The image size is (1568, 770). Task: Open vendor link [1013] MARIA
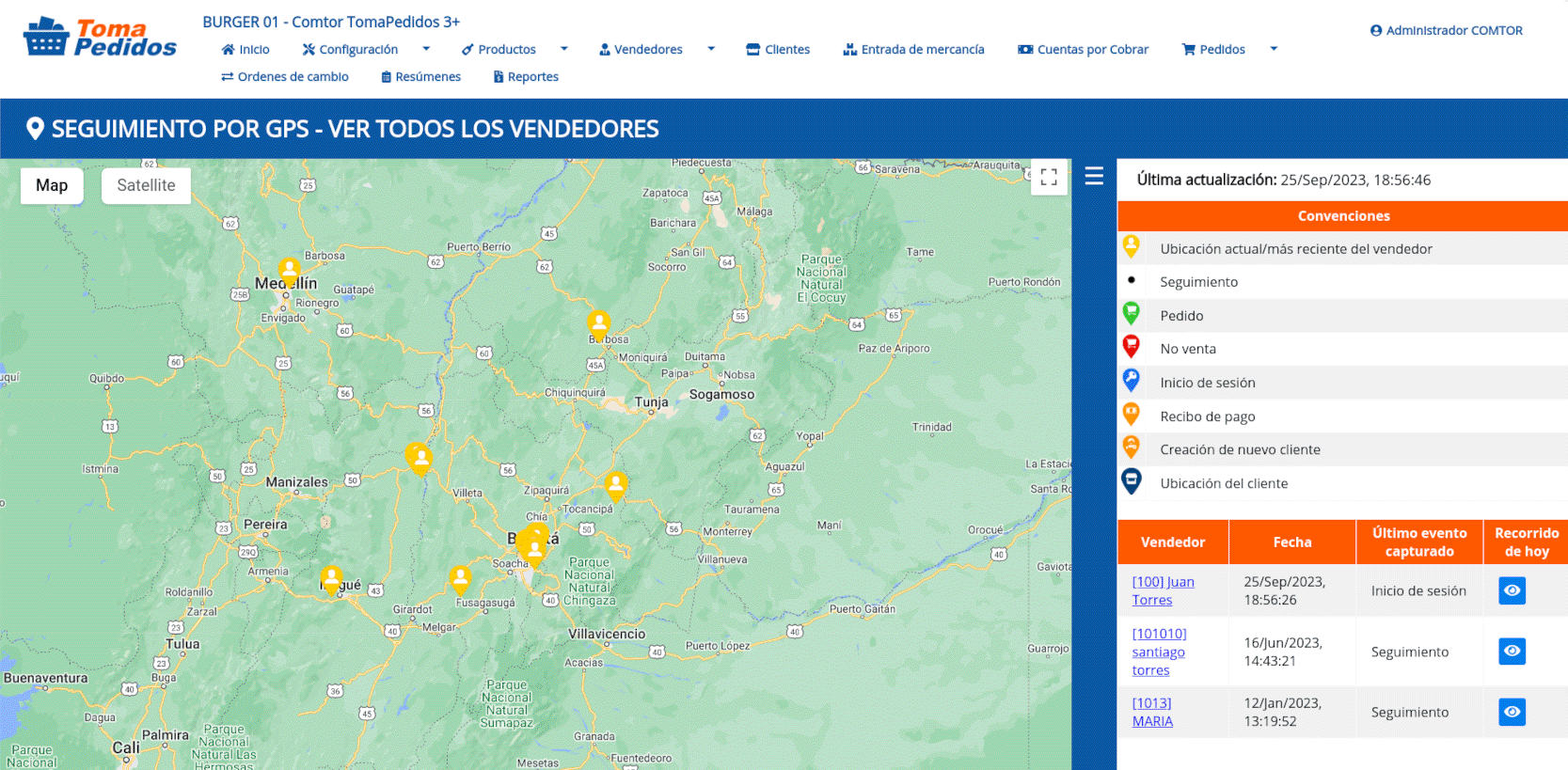[1152, 712]
